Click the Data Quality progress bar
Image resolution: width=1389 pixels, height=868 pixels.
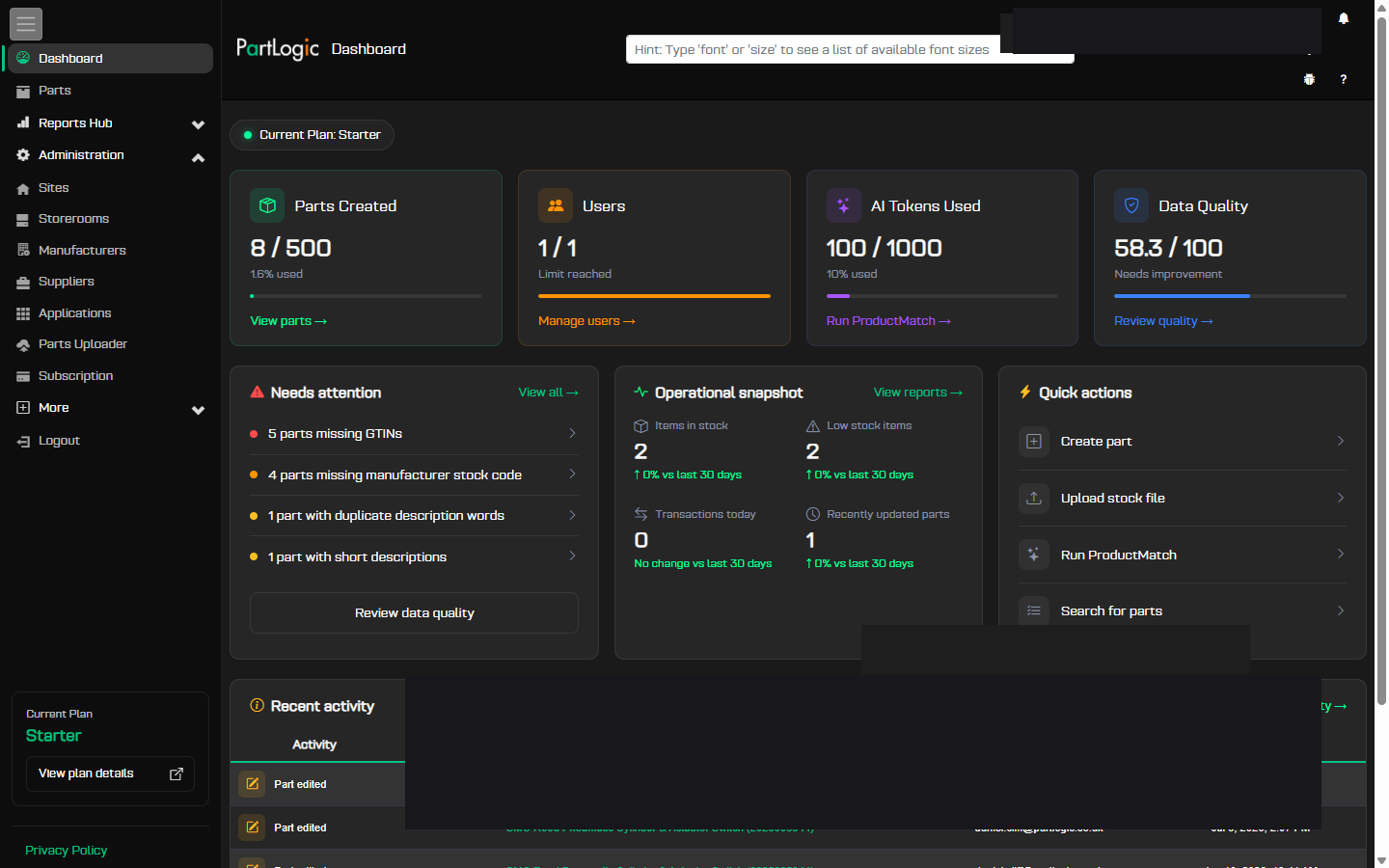(1230, 296)
